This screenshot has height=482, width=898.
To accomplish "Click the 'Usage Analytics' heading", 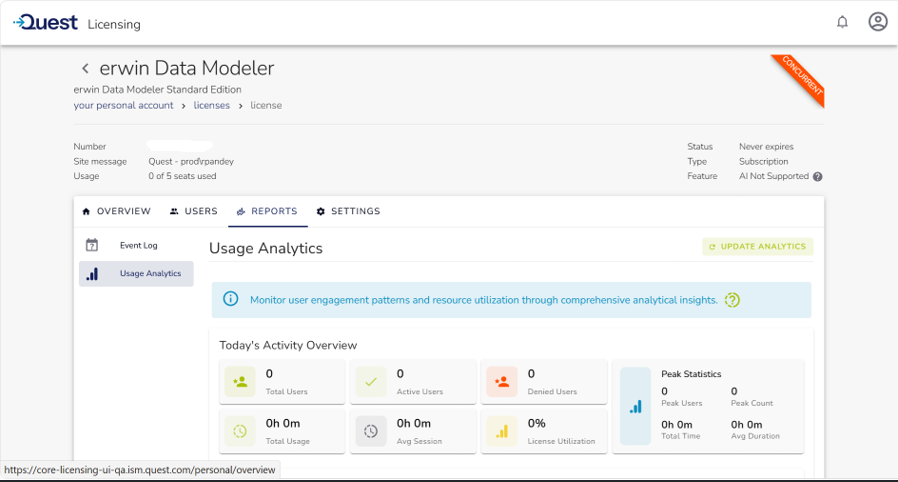I will (x=266, y=248).
